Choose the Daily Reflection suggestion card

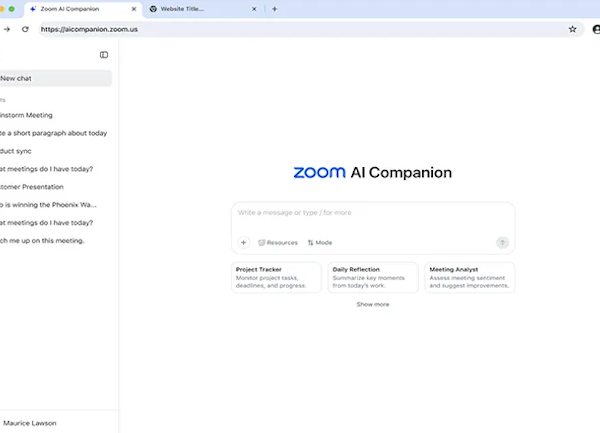(x=373, y=277)
